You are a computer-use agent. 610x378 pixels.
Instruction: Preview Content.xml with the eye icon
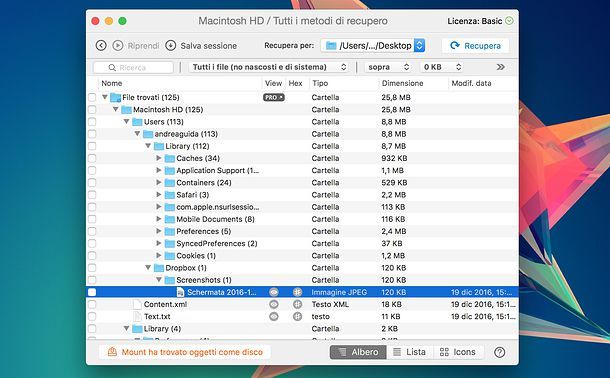(x=274, y=304)
